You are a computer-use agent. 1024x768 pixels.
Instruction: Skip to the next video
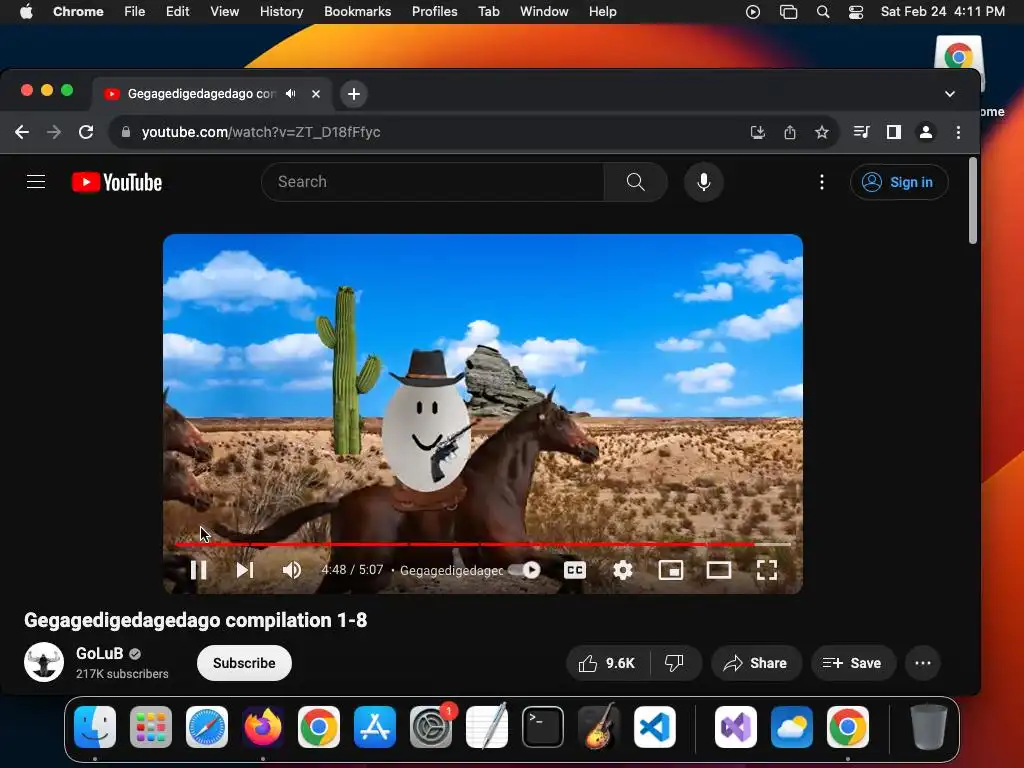(245, 570)
